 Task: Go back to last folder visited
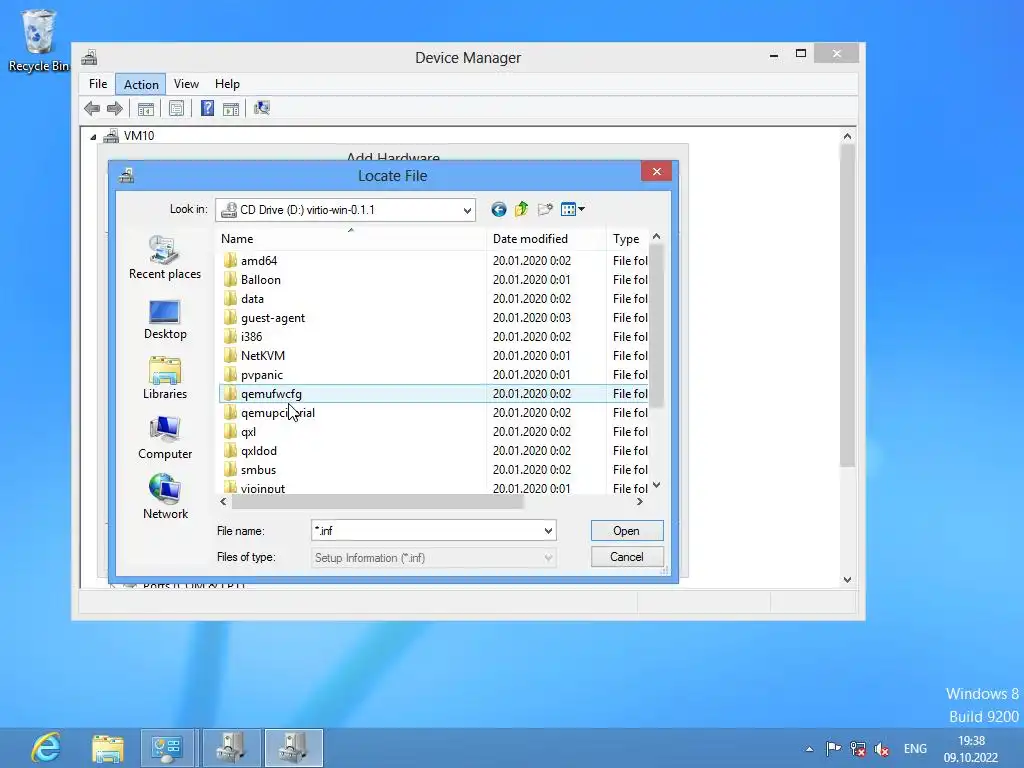point(499,210)
